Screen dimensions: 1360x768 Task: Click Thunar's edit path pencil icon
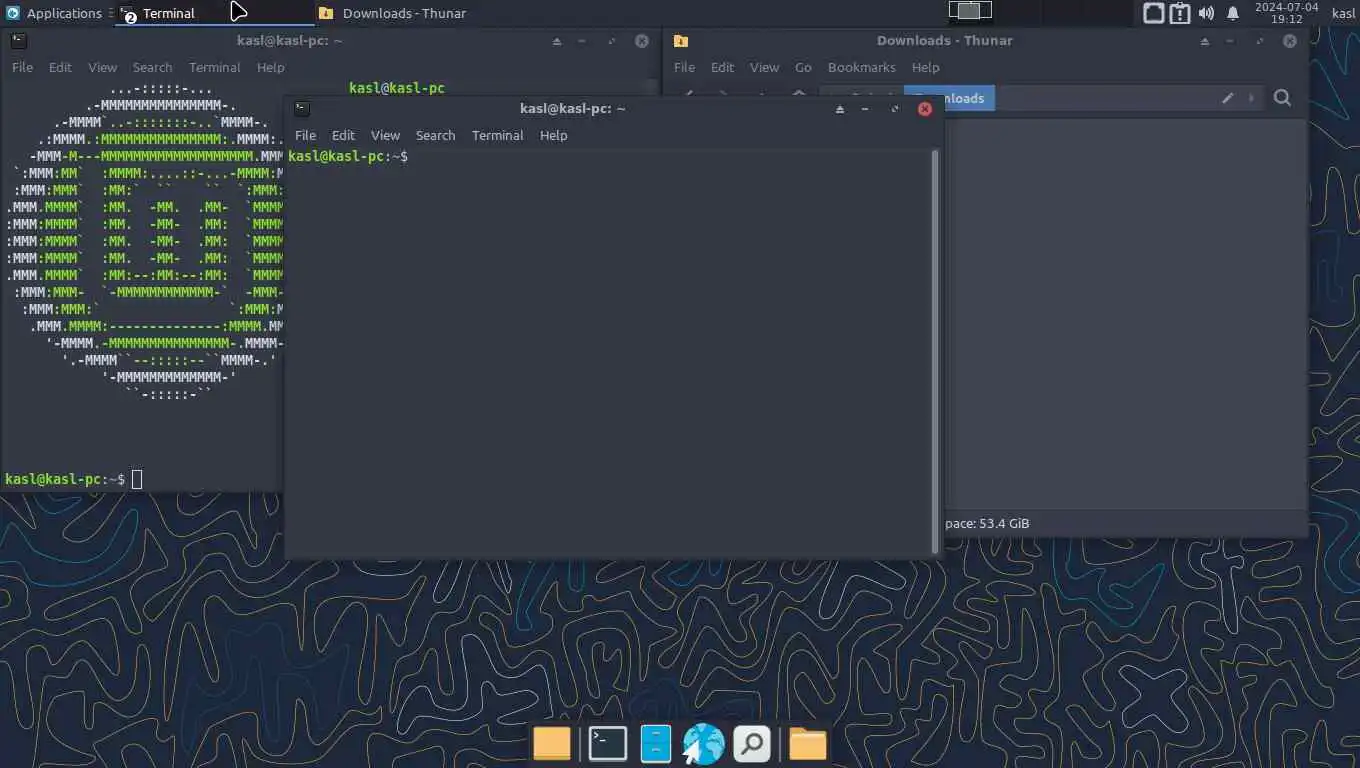(1227, 98)
